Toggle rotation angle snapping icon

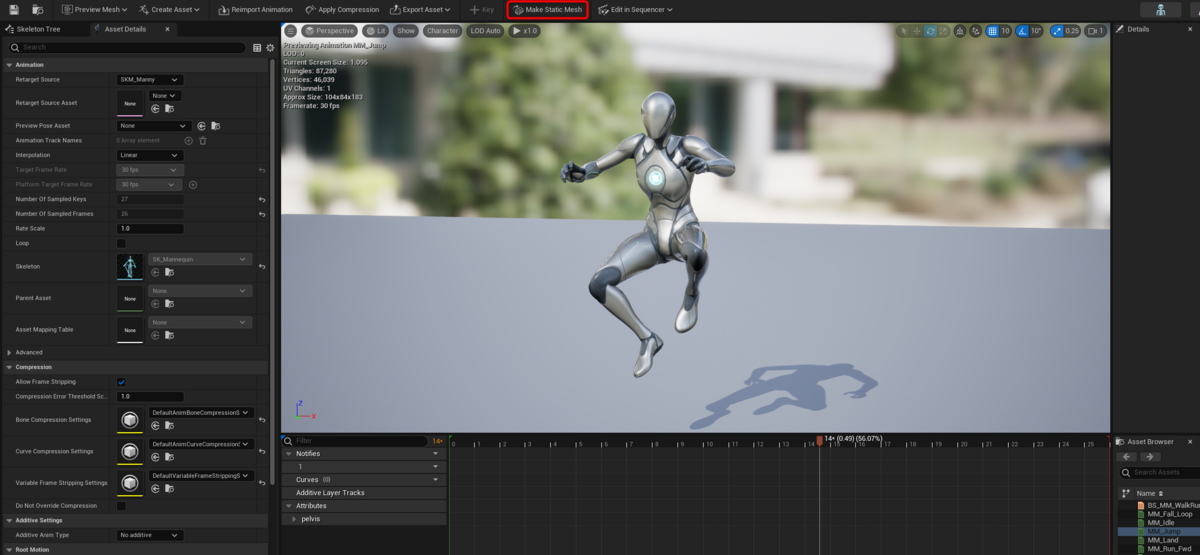pos(1022,31)
